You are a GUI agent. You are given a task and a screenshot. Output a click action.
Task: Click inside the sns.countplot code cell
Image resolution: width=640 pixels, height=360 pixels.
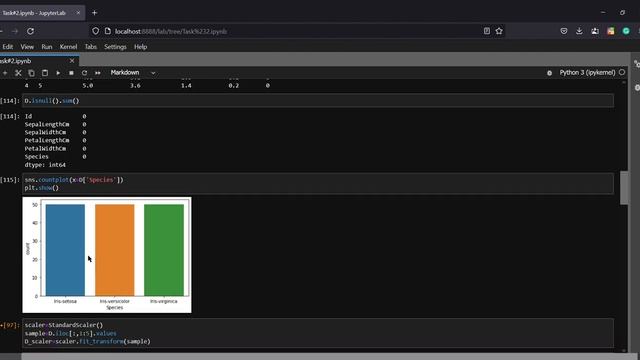click(318, 184)
